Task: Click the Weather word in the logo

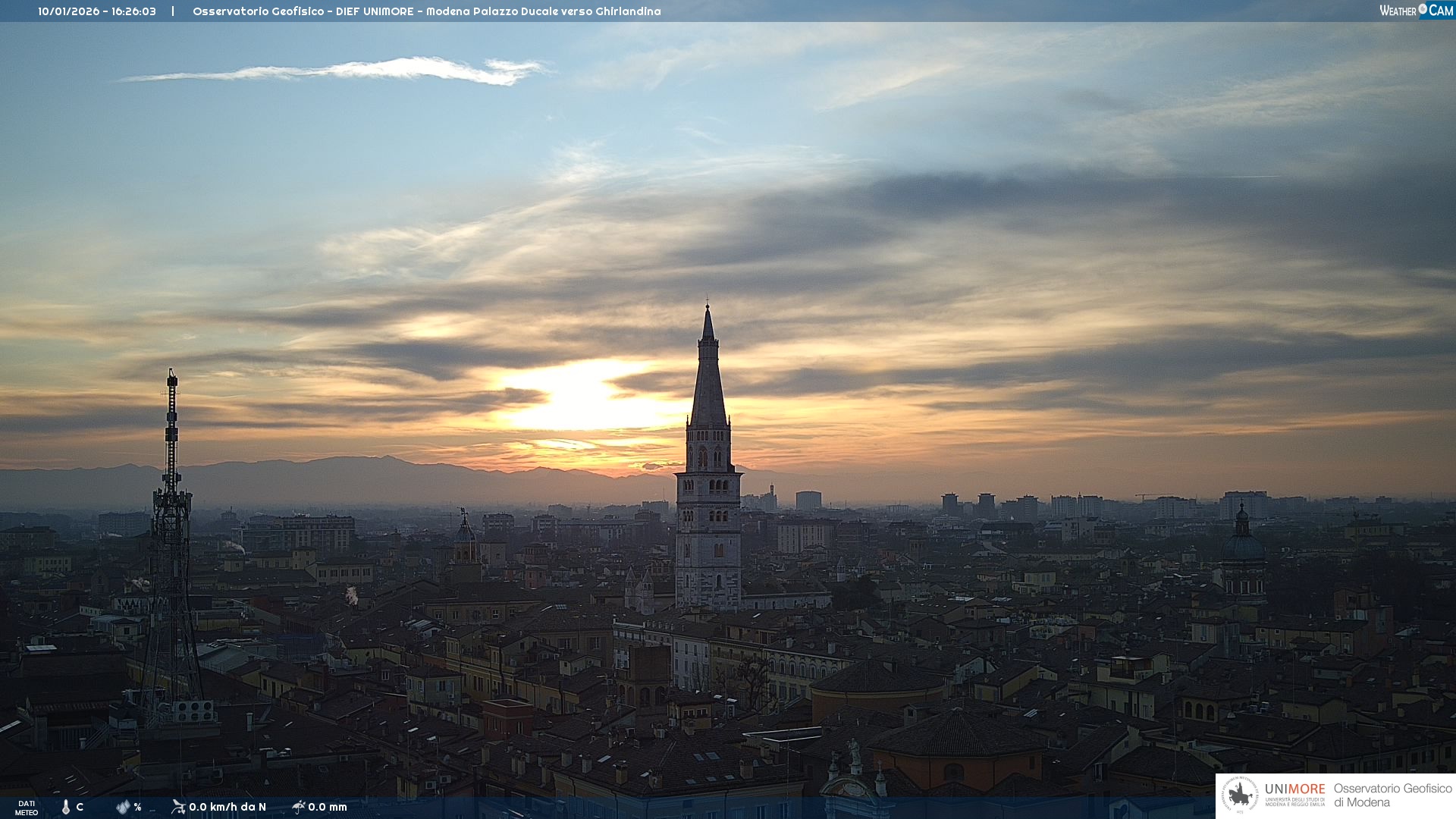Action: [1398, 11]
